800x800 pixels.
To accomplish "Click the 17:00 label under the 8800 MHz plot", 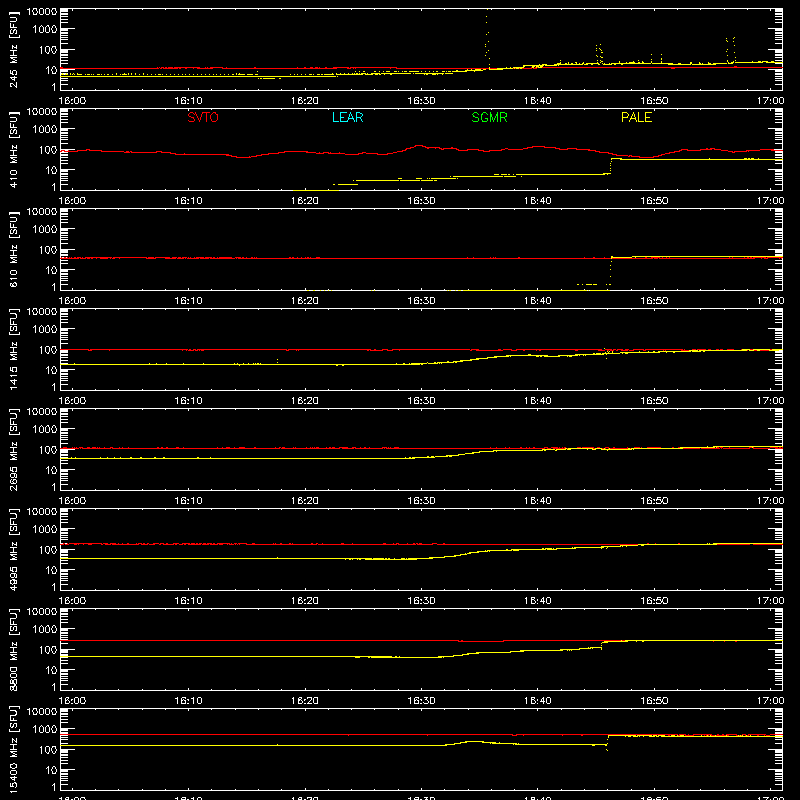I will click(770, 701).
